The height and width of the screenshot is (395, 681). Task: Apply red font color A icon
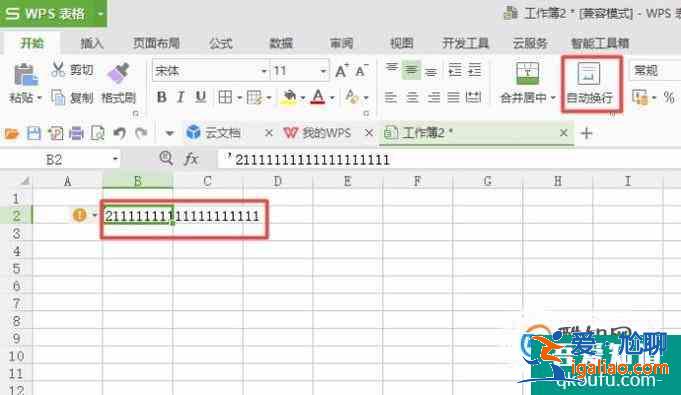point(318,97)
